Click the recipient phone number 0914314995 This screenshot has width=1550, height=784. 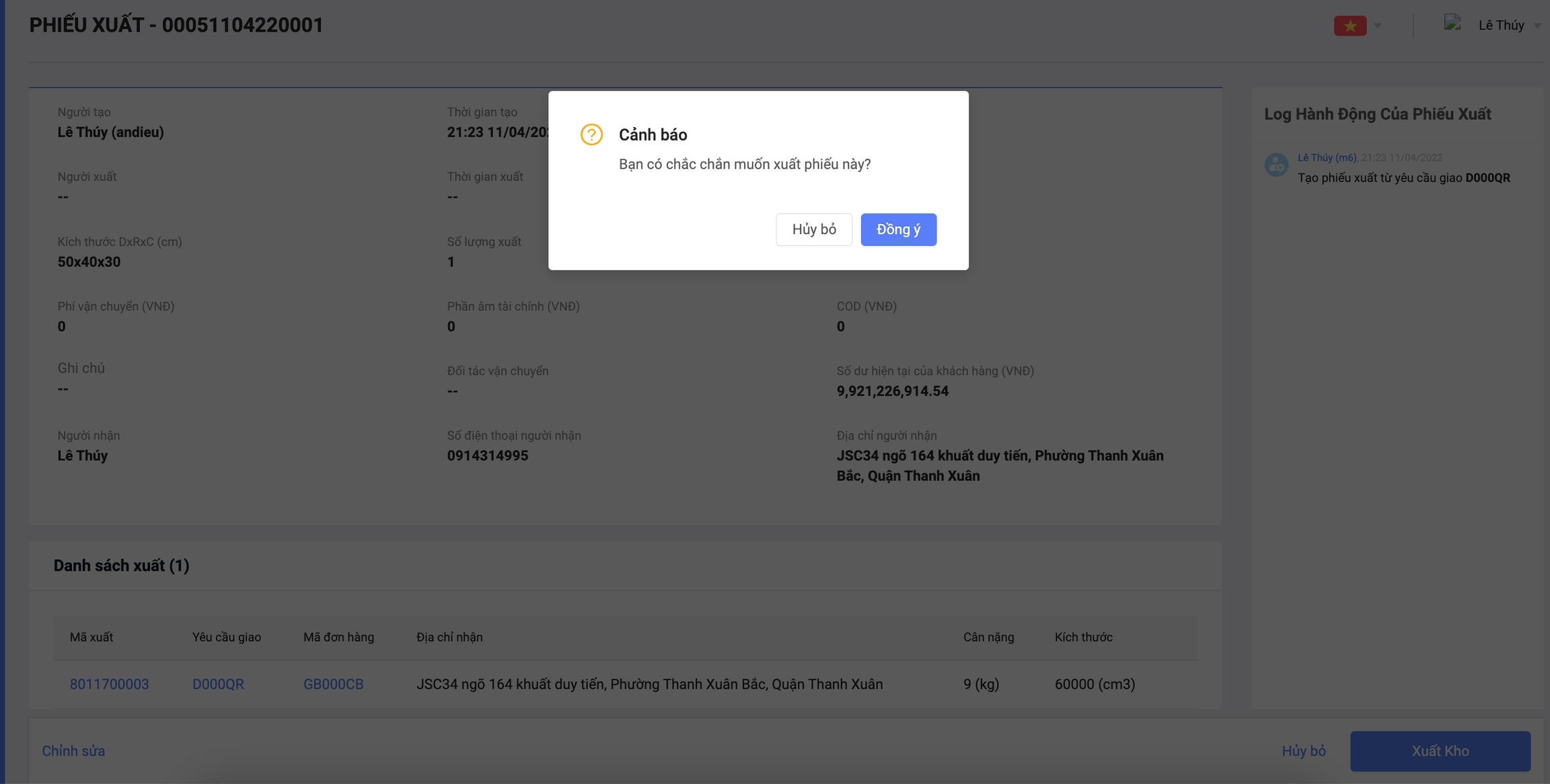(488, 456)
